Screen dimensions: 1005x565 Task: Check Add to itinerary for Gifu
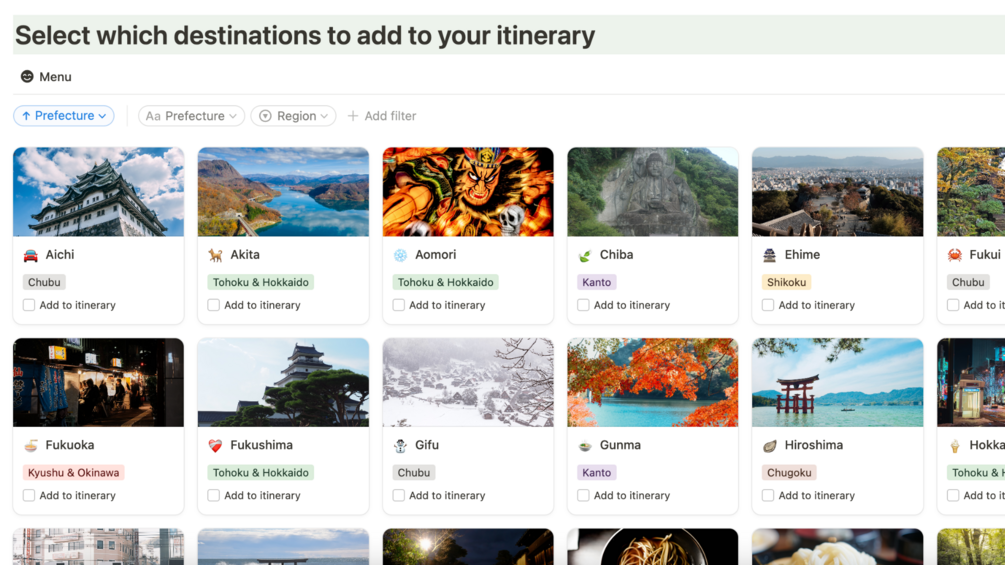399,495
